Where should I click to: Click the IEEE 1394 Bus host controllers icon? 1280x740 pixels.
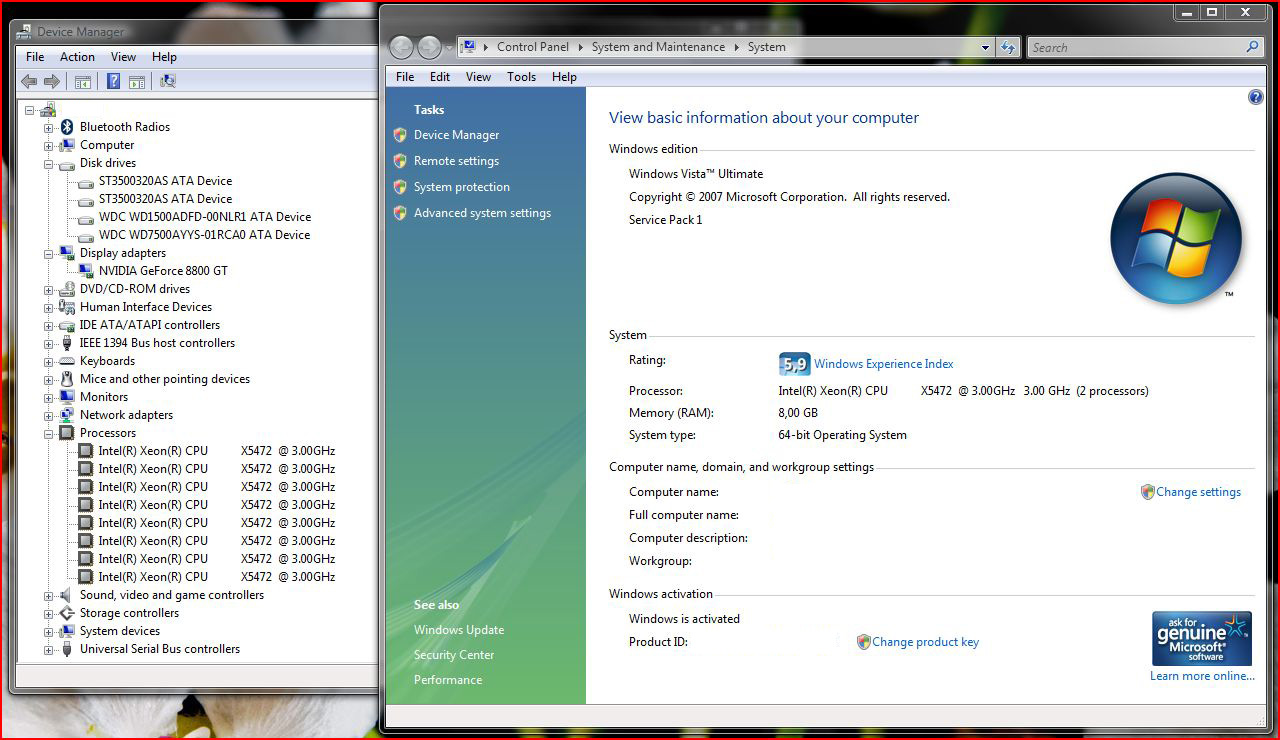point(67,343)
